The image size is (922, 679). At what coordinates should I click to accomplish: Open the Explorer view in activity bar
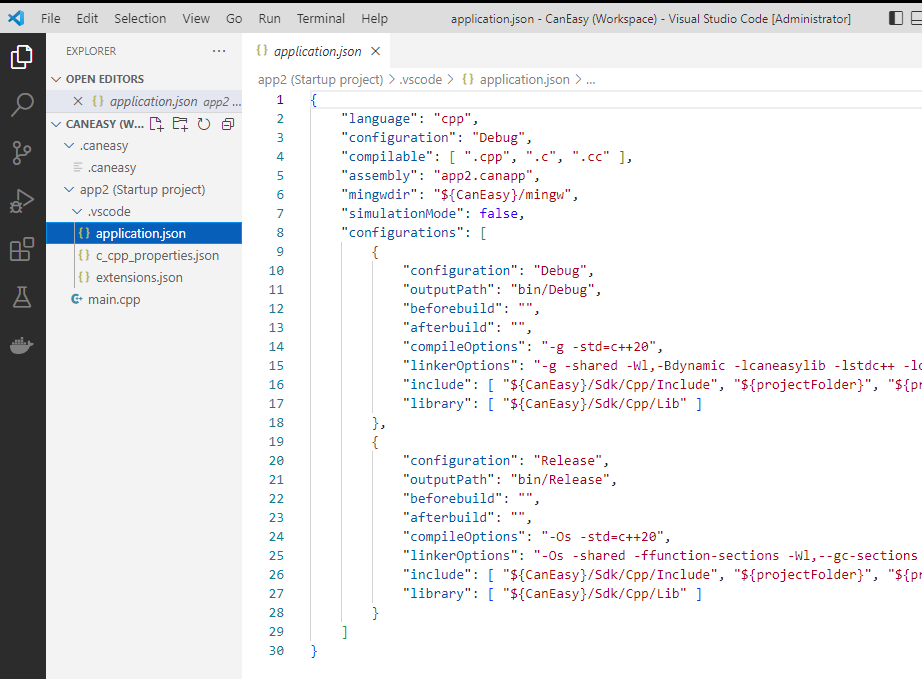tap(22, 57)
